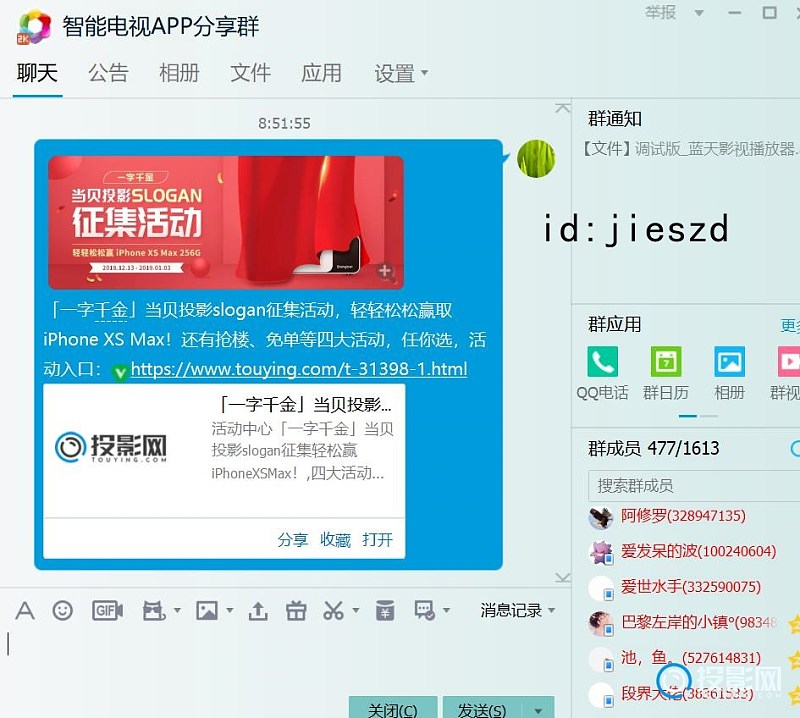This screenshot has width=800, height=718.
Task: Expand the 设置 dropdown menu
Action: coord(401,73)
